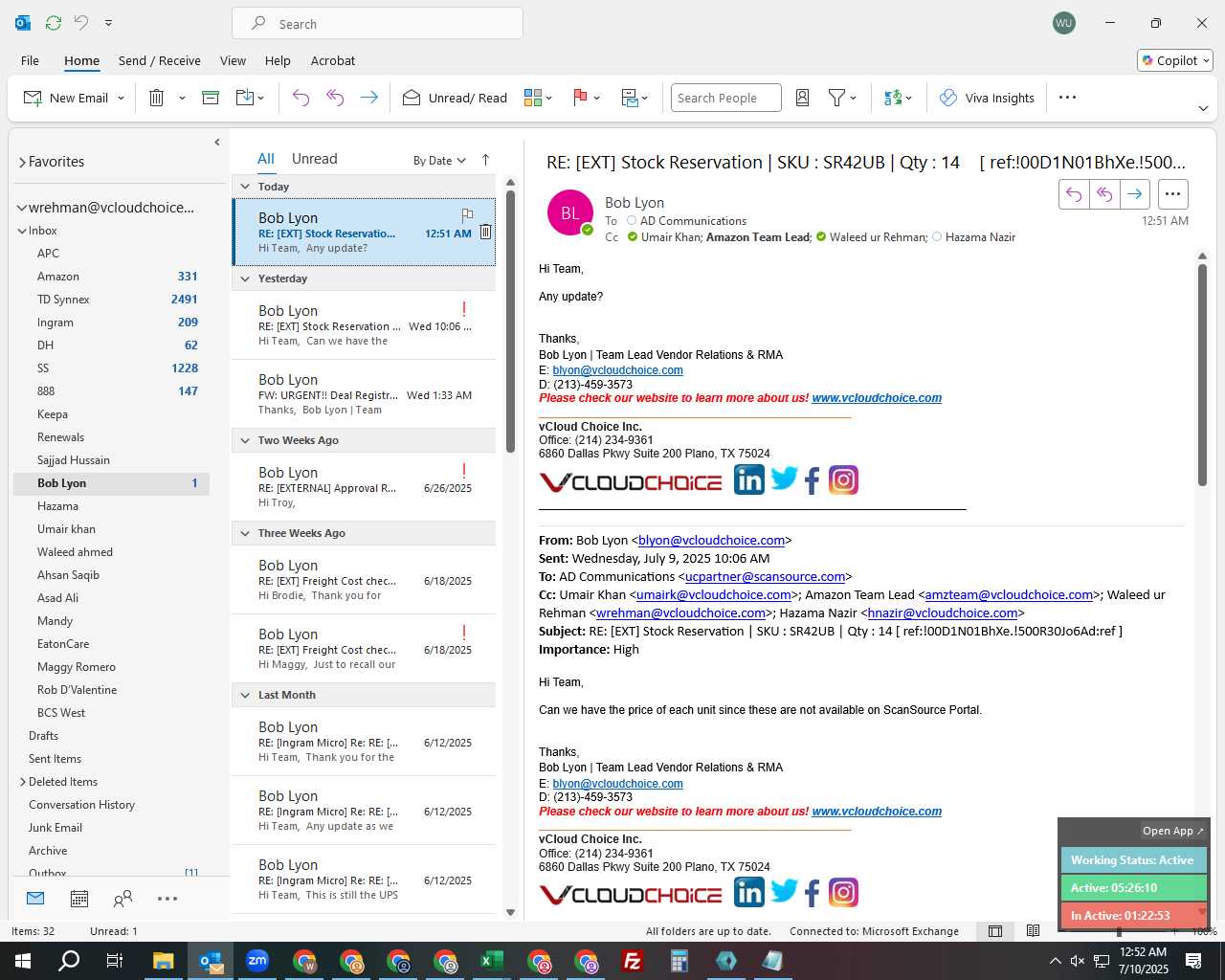Viewport: 1225px width, 980px height.
Task: Show only Unread messages tab
Action: click(x=314, y=159)
